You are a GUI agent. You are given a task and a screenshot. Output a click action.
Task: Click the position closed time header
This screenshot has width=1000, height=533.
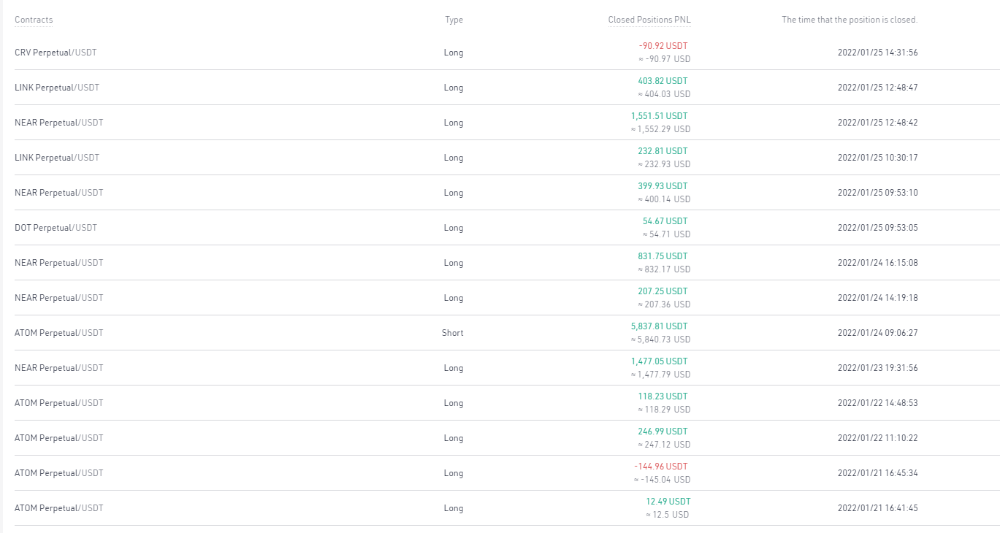849,20
